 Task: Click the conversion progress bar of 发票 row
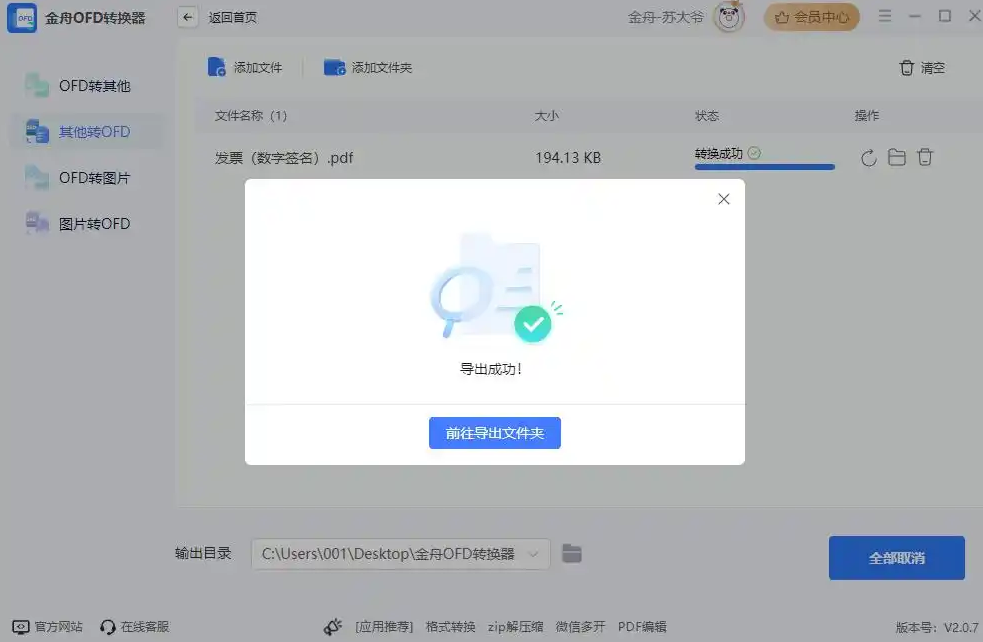[764, 167]
